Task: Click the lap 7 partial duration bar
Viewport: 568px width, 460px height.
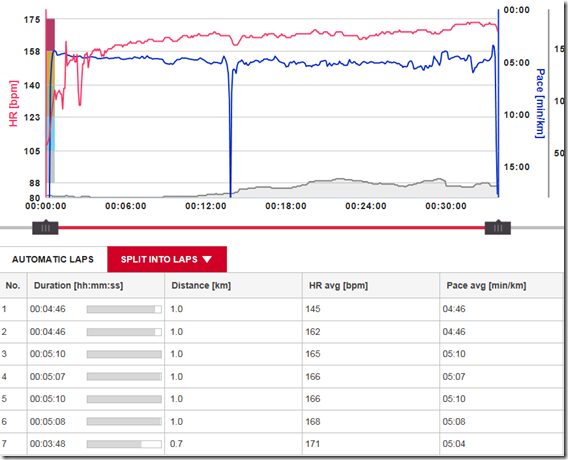Action: tap(124, 444)
